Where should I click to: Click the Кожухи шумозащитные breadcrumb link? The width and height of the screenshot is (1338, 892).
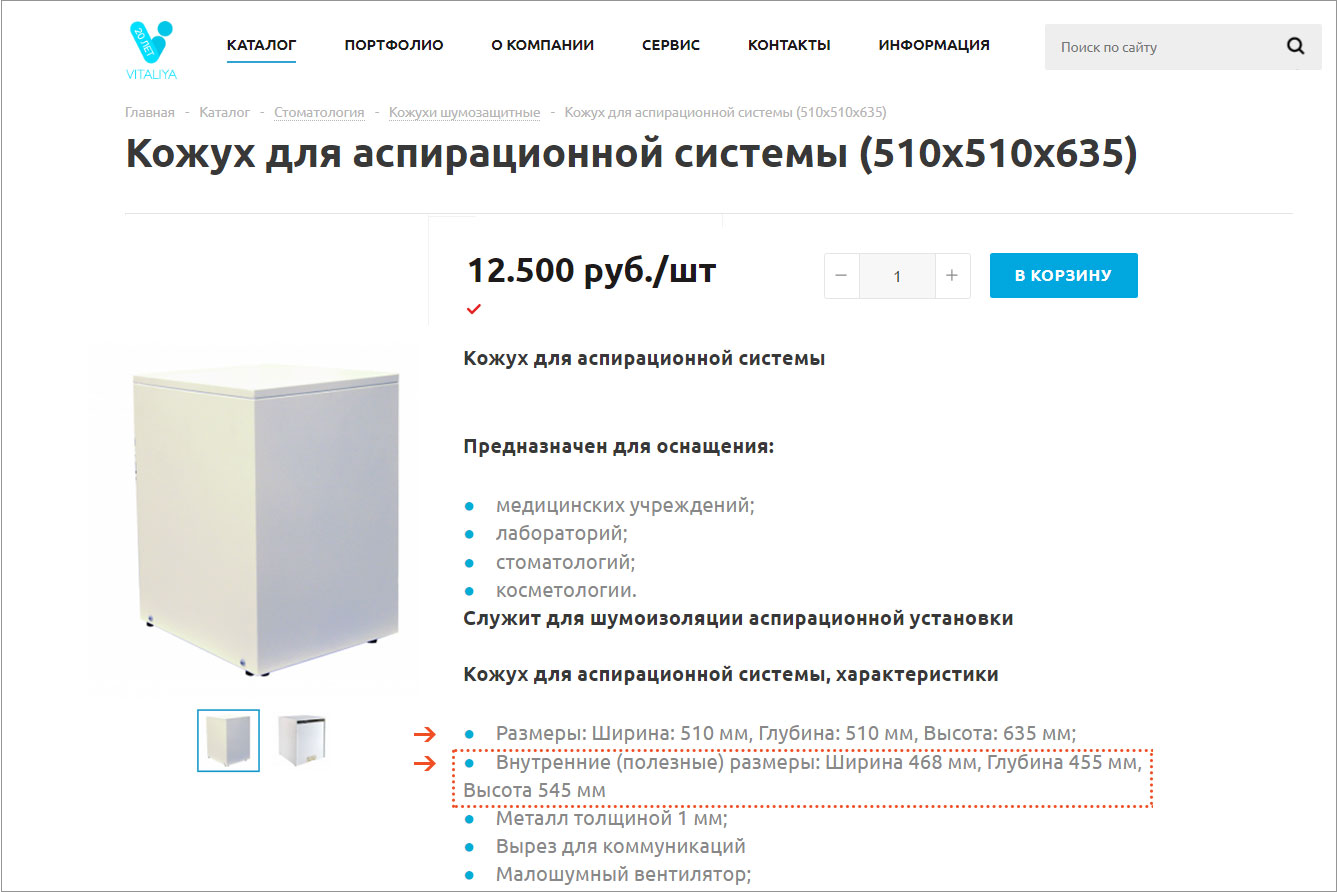tap(464, 112)
